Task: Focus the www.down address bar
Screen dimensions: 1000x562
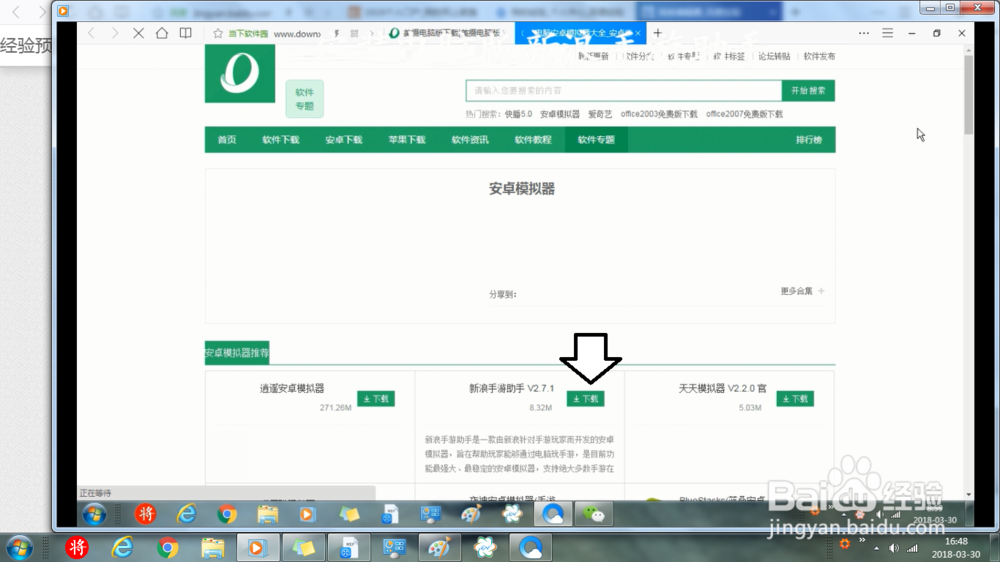Action: tap(297, 34)
